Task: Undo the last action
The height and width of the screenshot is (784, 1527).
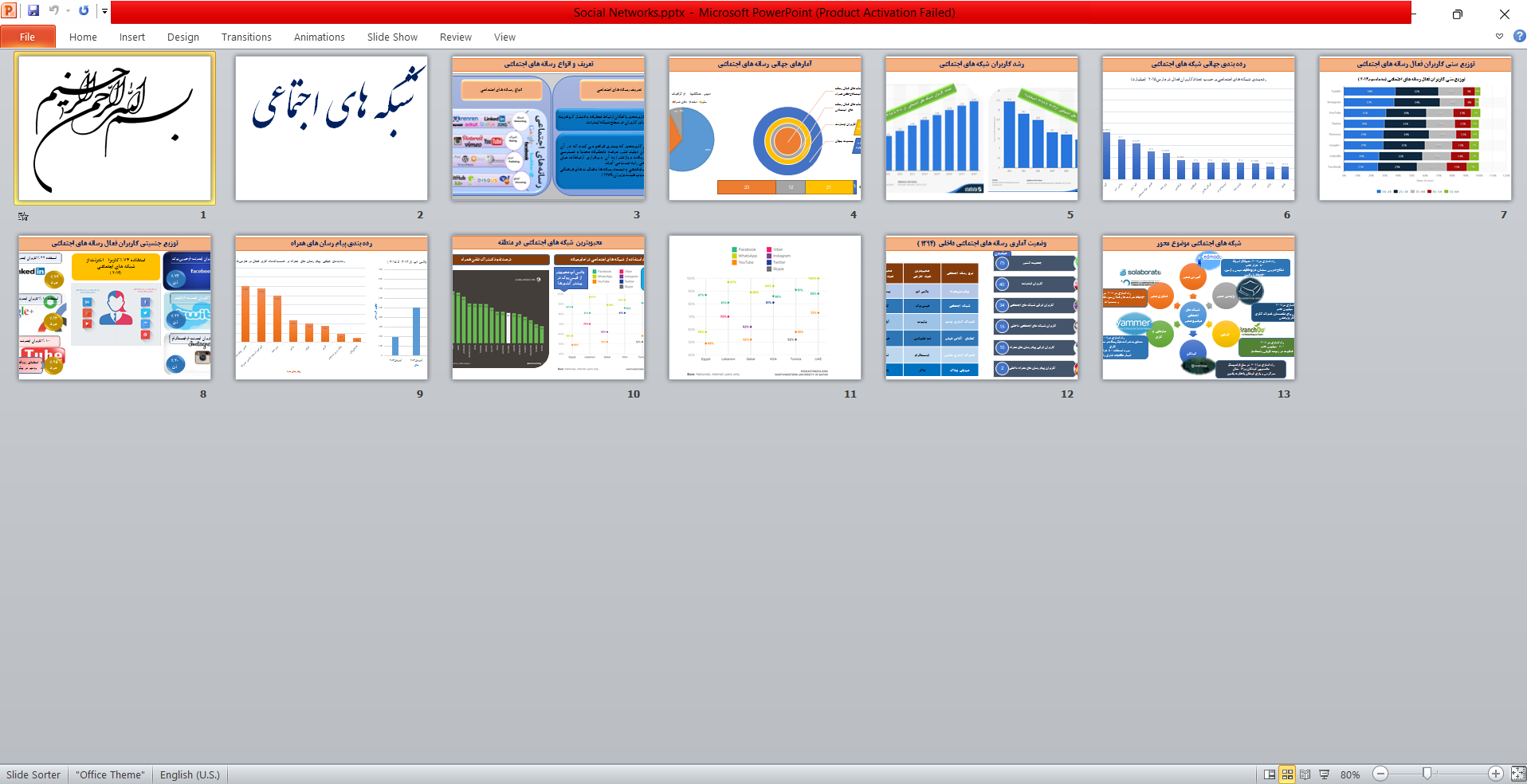Action: (54, 11)
